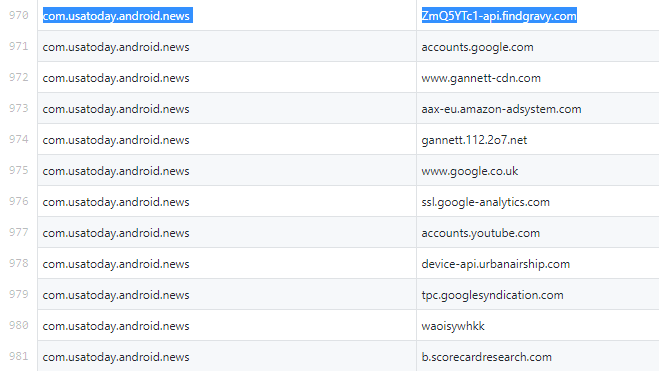Click the accounts.youtube.com cell

coord(538,233)
